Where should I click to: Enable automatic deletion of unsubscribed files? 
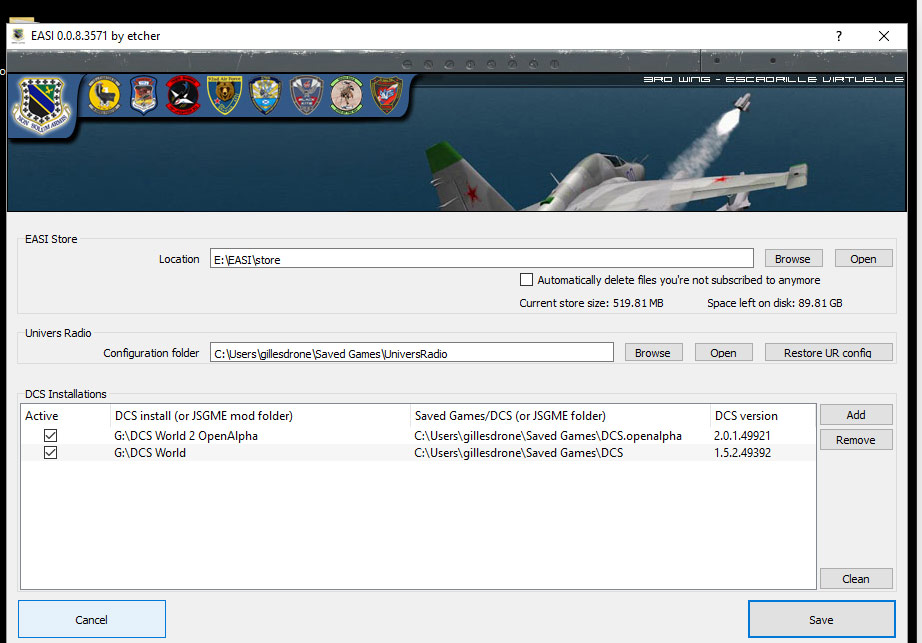[527, 280]
